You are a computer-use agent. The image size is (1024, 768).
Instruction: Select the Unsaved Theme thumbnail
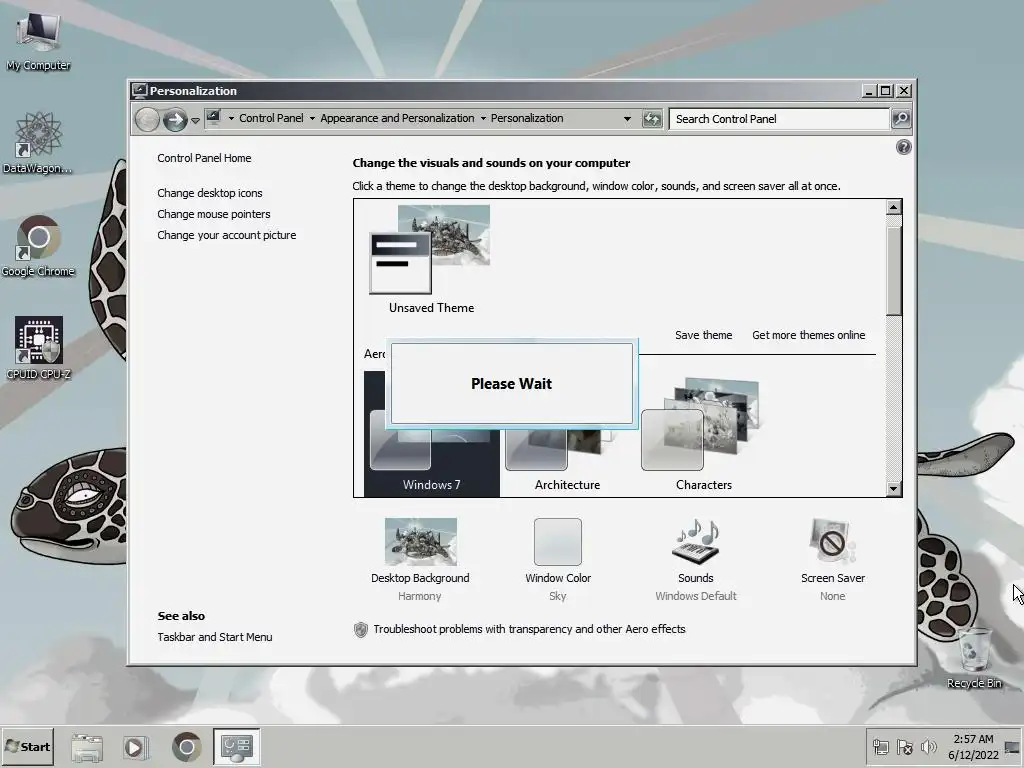coord(431,260)
